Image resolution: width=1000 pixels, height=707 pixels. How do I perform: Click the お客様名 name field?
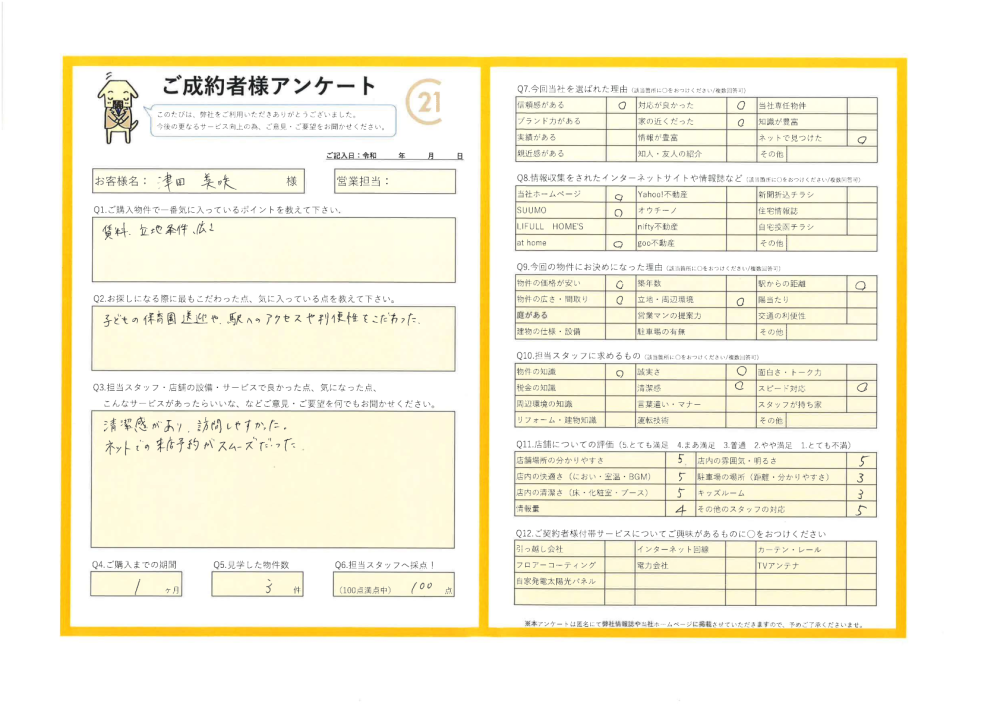tap(208, 182)
